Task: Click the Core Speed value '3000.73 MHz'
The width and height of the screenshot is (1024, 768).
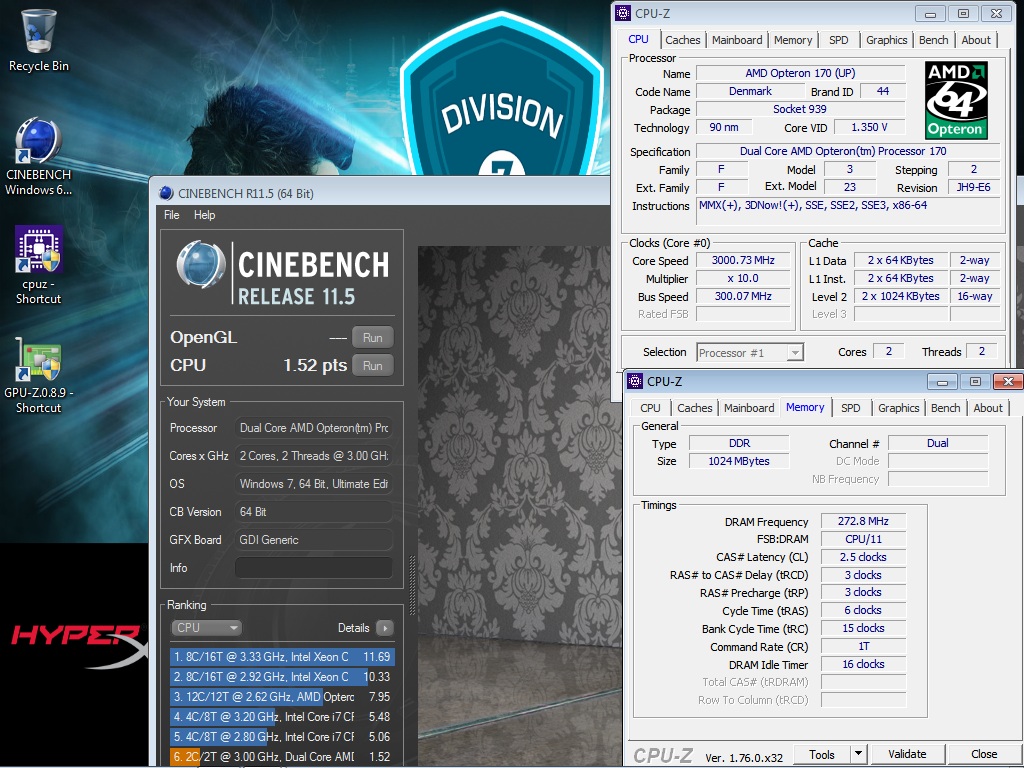Action: 743,260
